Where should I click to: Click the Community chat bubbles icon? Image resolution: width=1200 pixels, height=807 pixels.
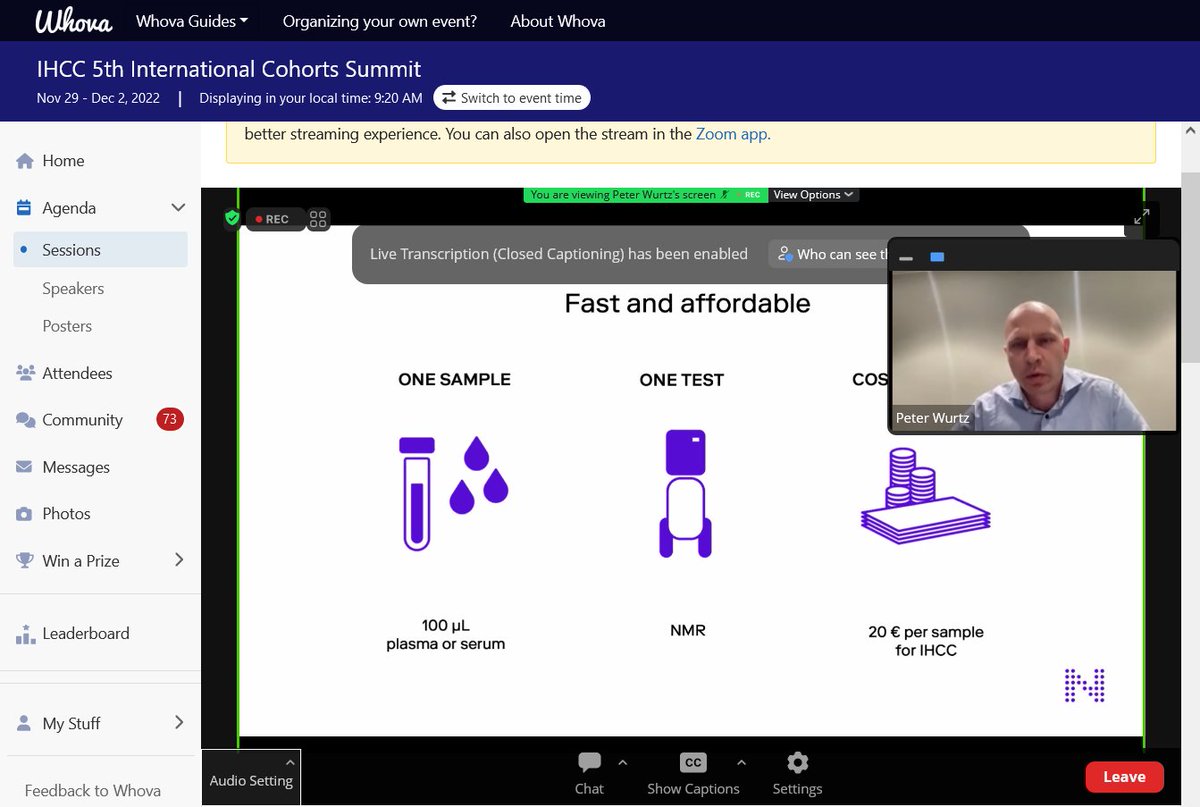25,420
